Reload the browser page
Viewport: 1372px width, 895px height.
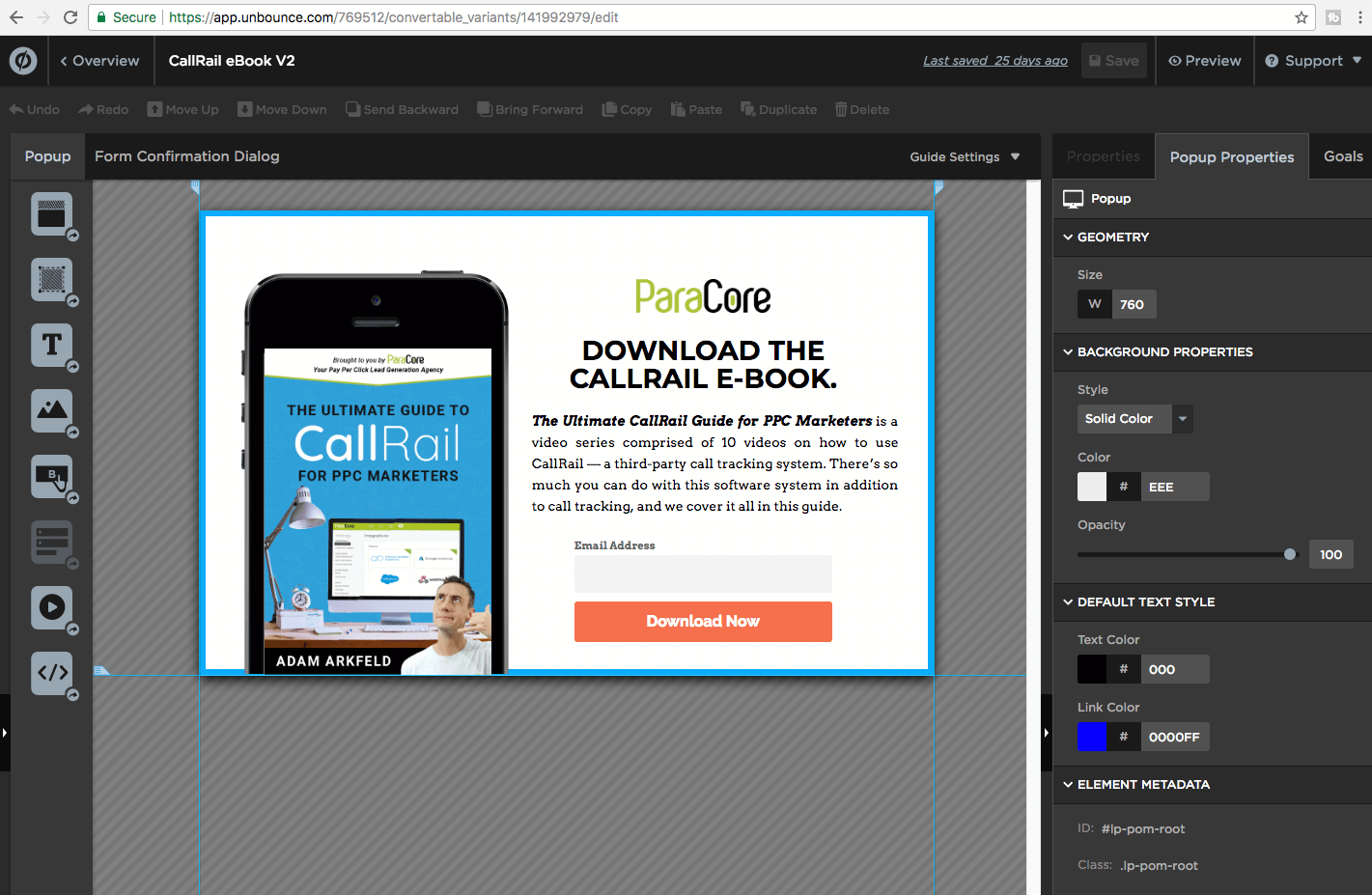point(70,17)
